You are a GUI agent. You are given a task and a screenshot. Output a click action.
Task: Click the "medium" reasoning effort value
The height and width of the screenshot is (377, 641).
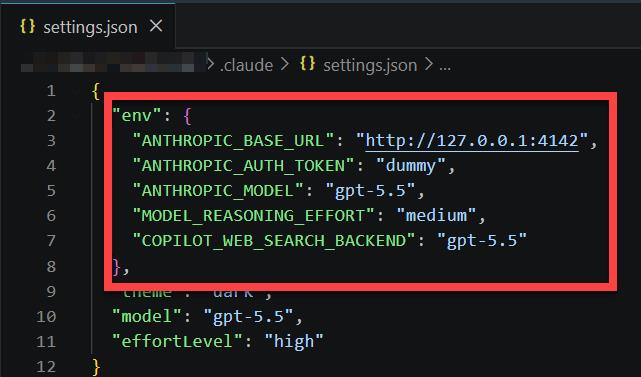[x=436, y=215]
